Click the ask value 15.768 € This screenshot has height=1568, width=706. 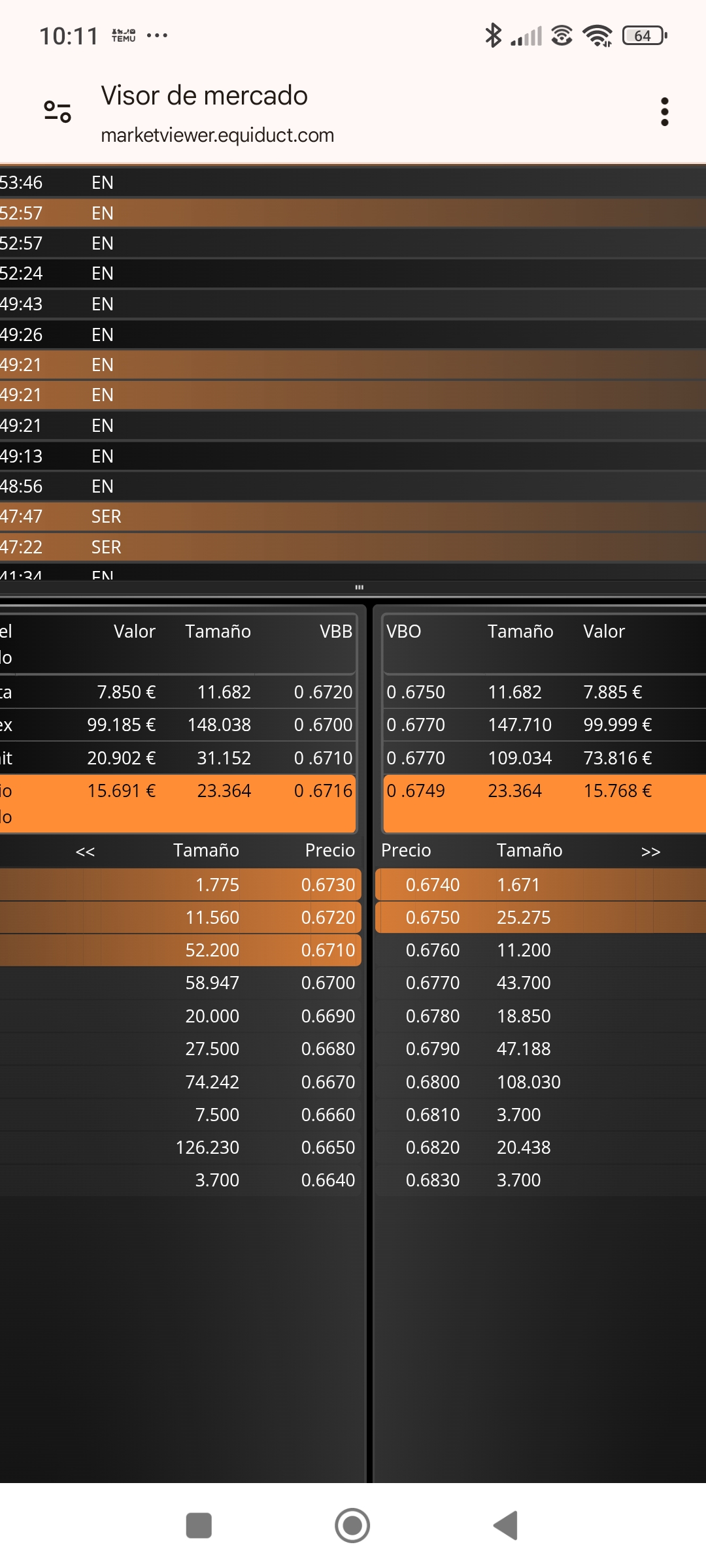(618, 791)
